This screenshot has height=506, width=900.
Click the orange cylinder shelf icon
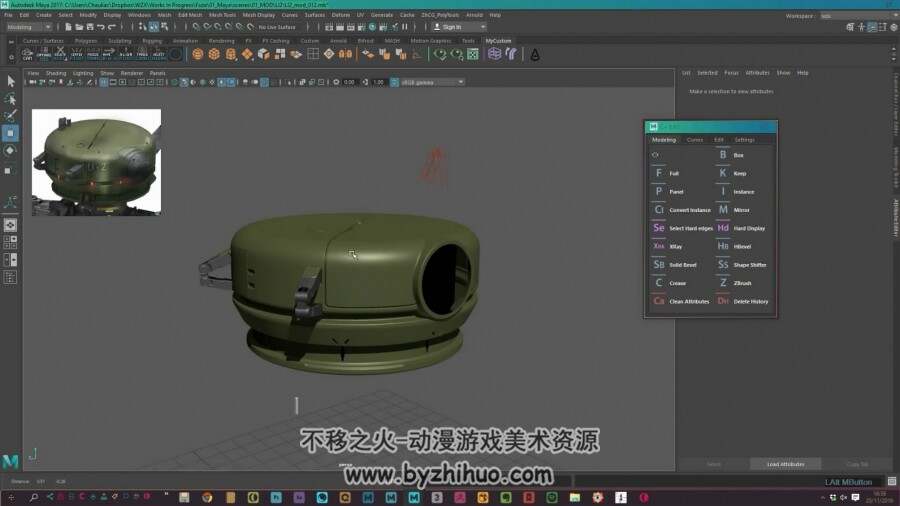click(231, 55)
